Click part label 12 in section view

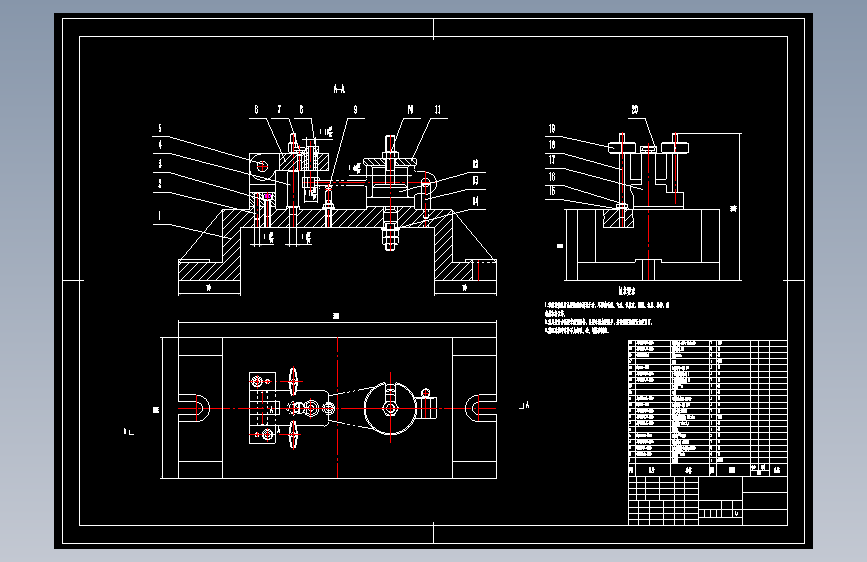coord(475,164)
